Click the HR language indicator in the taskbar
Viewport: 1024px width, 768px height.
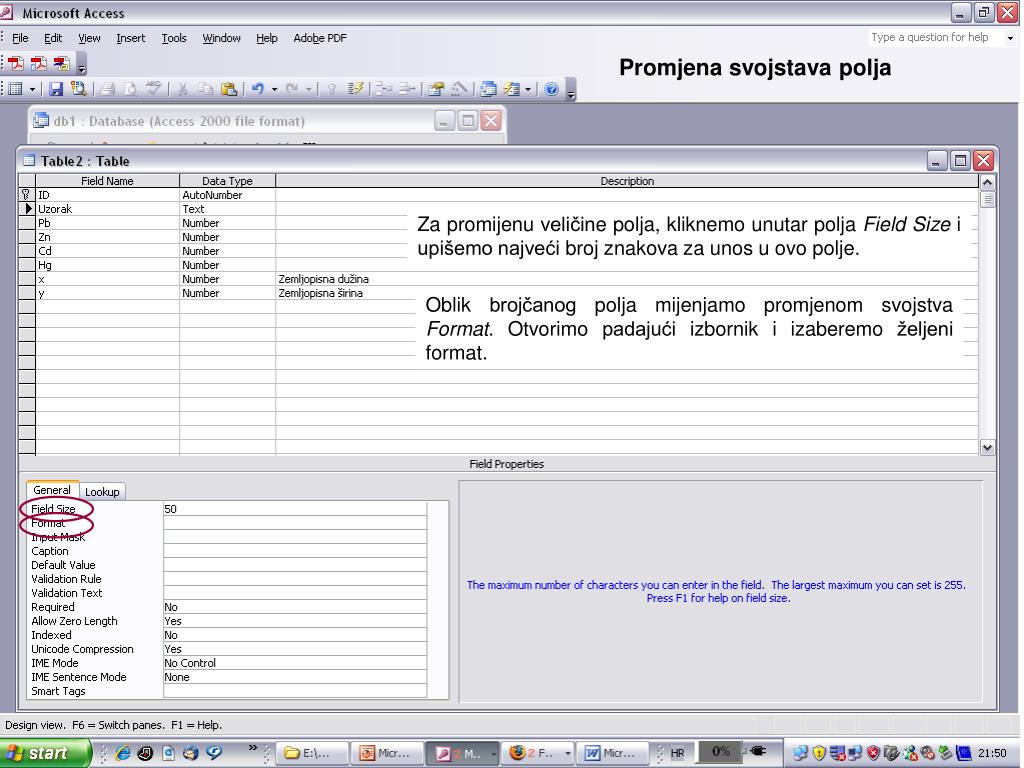pos(677,753)
